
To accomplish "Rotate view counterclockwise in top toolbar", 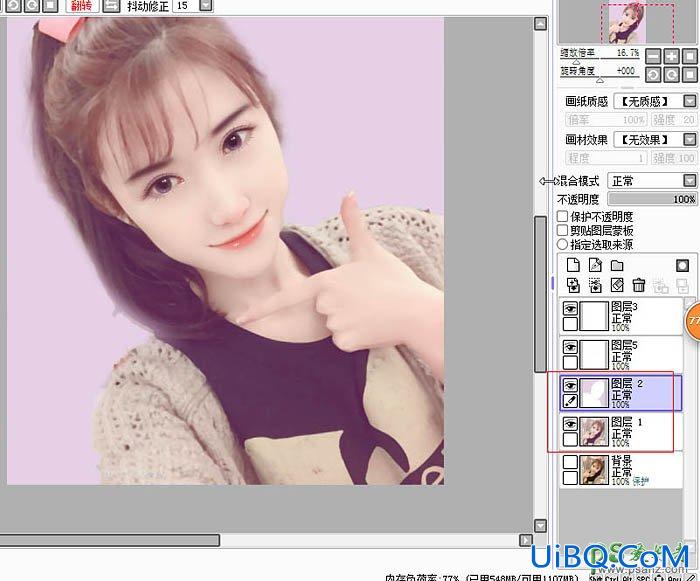I will point(13,5).
